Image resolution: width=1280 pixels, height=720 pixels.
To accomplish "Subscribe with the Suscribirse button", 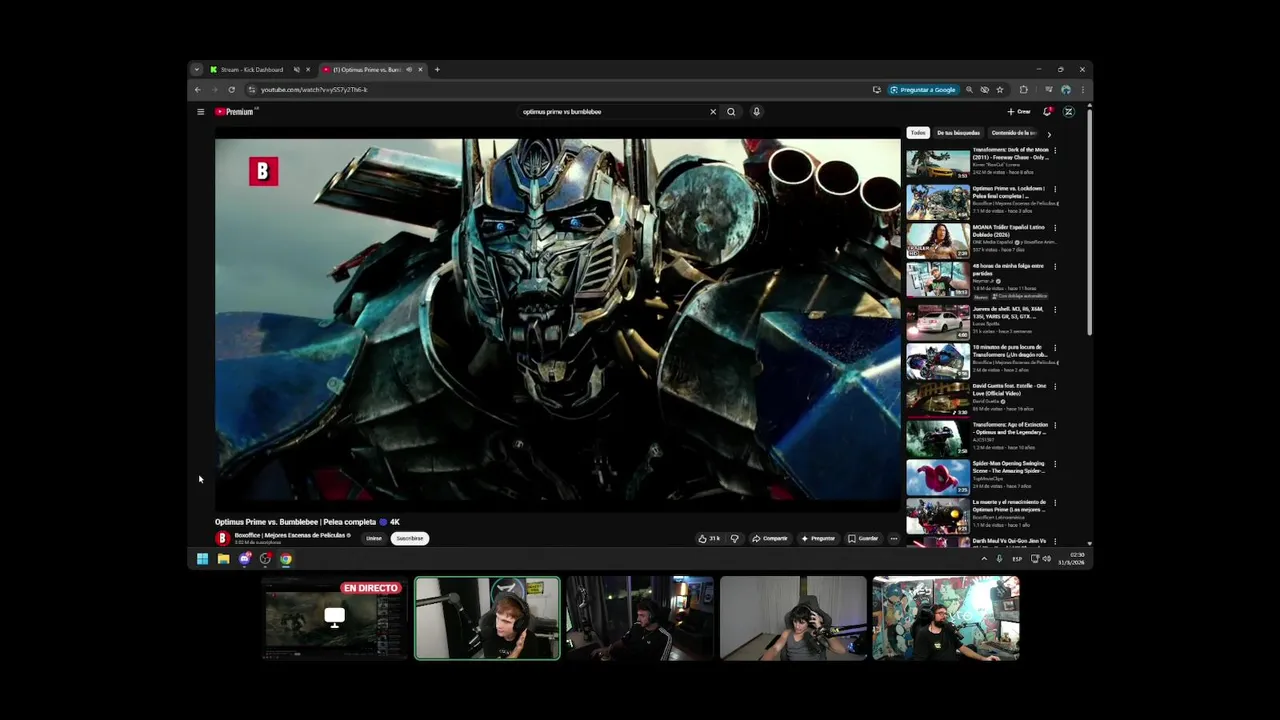I will [410, 538].
